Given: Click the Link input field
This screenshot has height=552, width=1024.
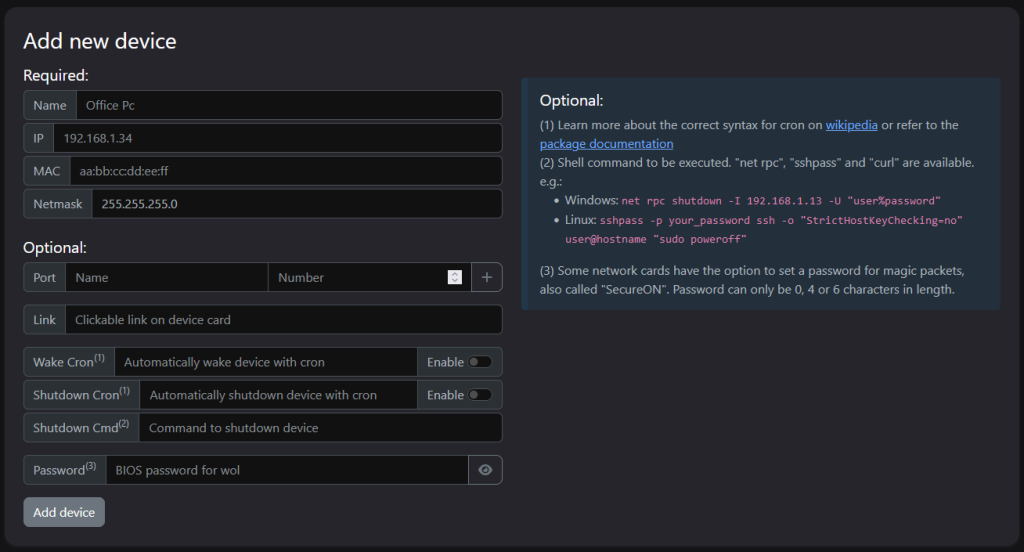Looking at the screenshot, I should (x=284, y=319).
